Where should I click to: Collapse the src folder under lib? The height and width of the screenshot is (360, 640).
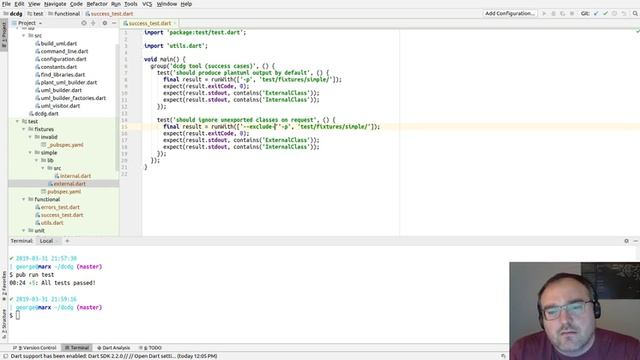(24, 36)
